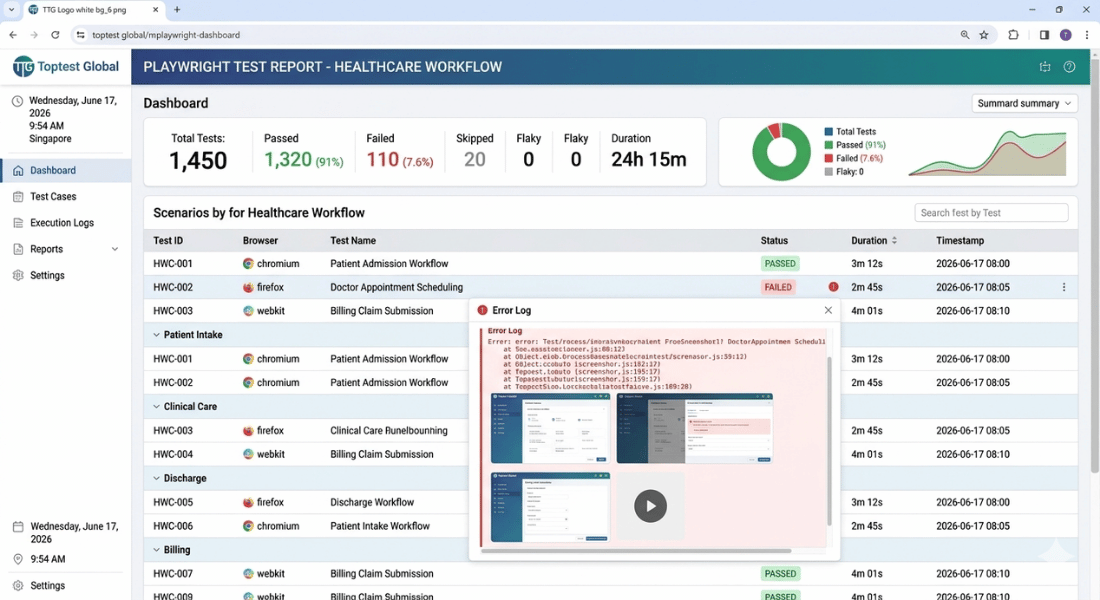Open the first screenshot thumbnail in Error Log
This screenshot has height=600, width=1100.
[x=550, y=428]
